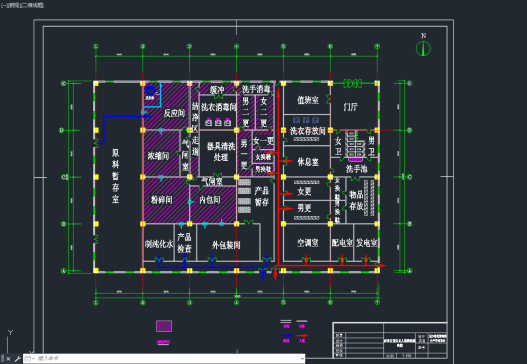527x364 pixels.
Task: Click the 内包间 room label
Action: click(x=210, y=200)
